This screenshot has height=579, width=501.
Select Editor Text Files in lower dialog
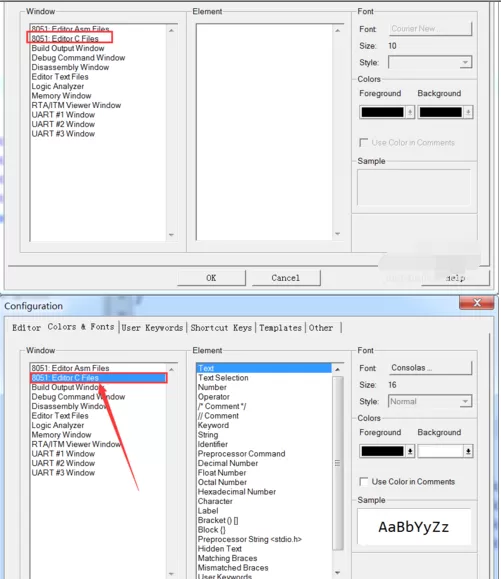(x=60, y=416)
